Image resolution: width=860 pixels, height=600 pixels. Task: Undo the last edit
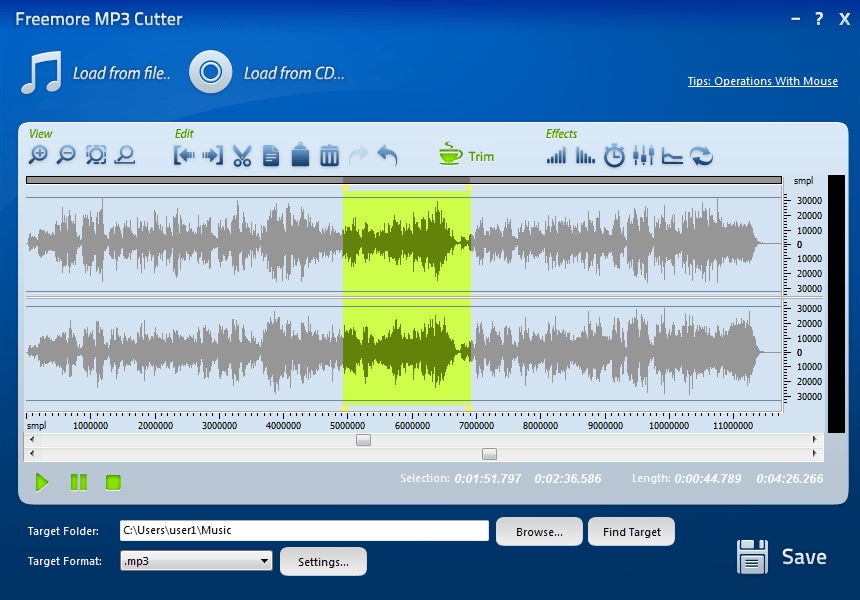click(x=386, y=155)
